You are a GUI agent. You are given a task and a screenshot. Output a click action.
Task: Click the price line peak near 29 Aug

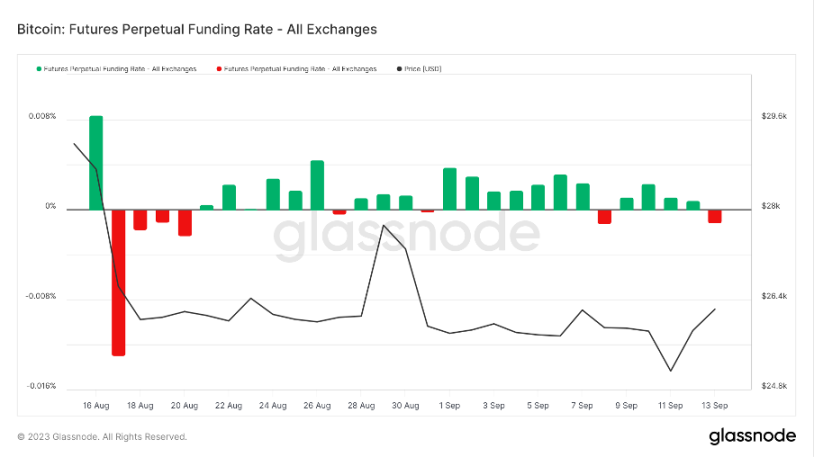point(383,225)
